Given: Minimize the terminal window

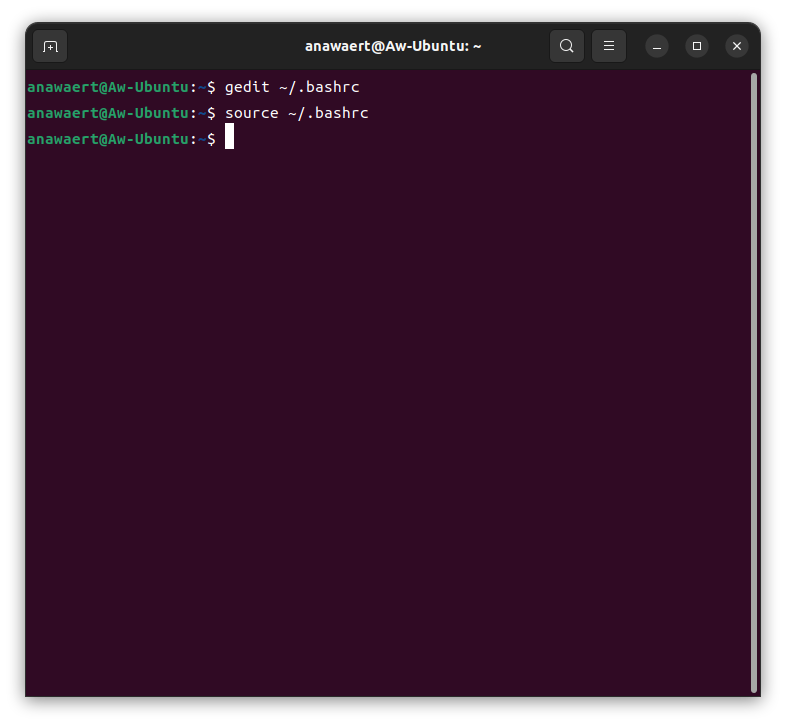Looking at the screenshot, I should pos(657,46).
